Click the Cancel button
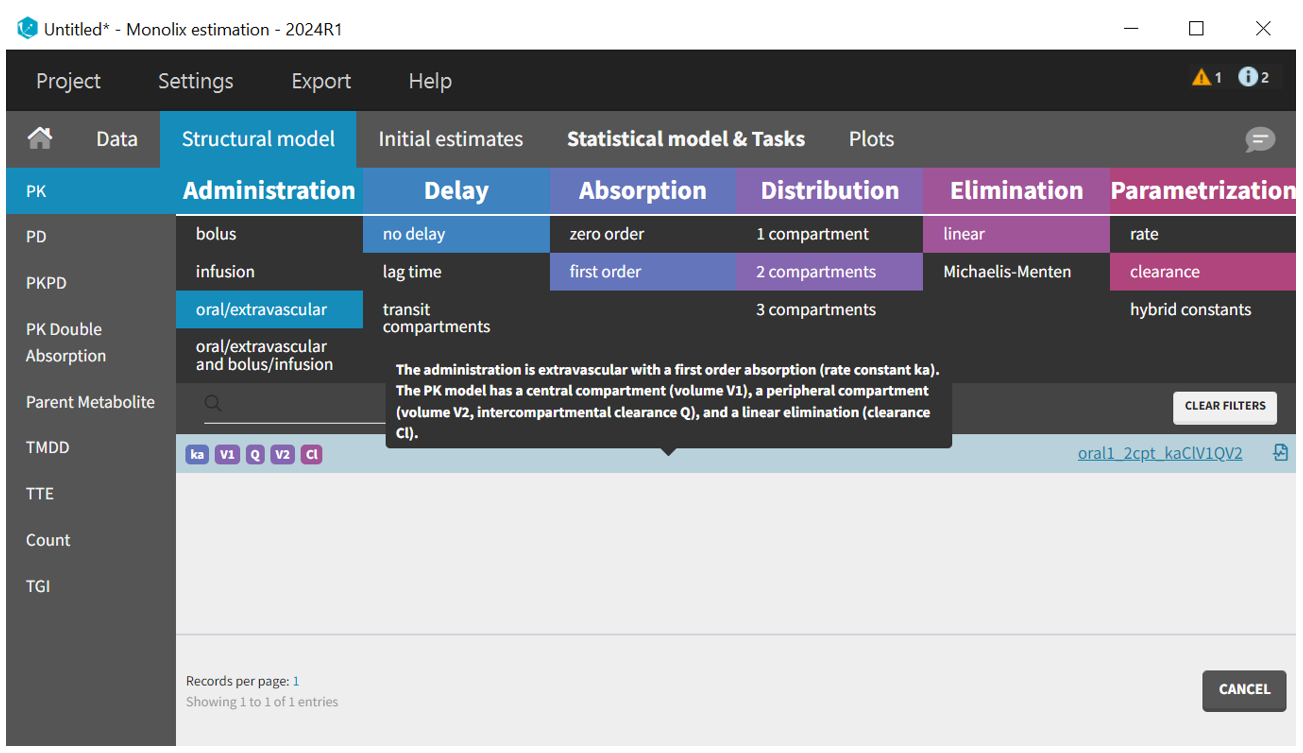1303x753 pixels. pos(1244,689)
